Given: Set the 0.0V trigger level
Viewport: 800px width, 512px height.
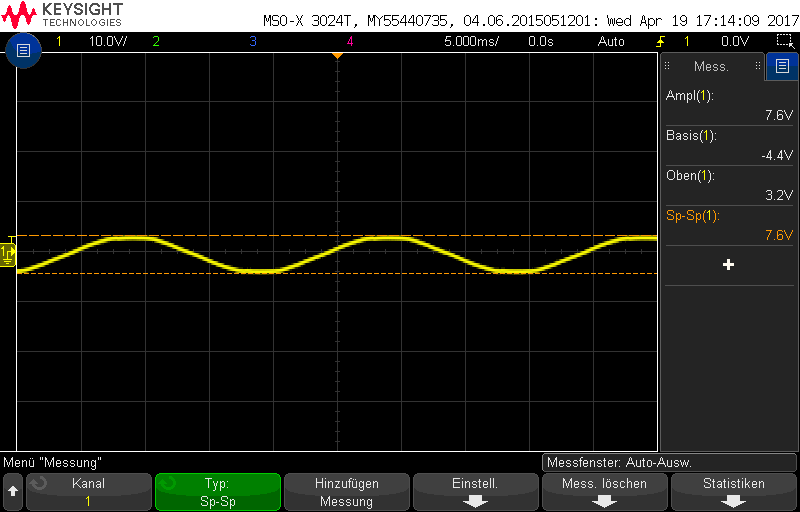Looking at the screenshot, I should [735, 41].
